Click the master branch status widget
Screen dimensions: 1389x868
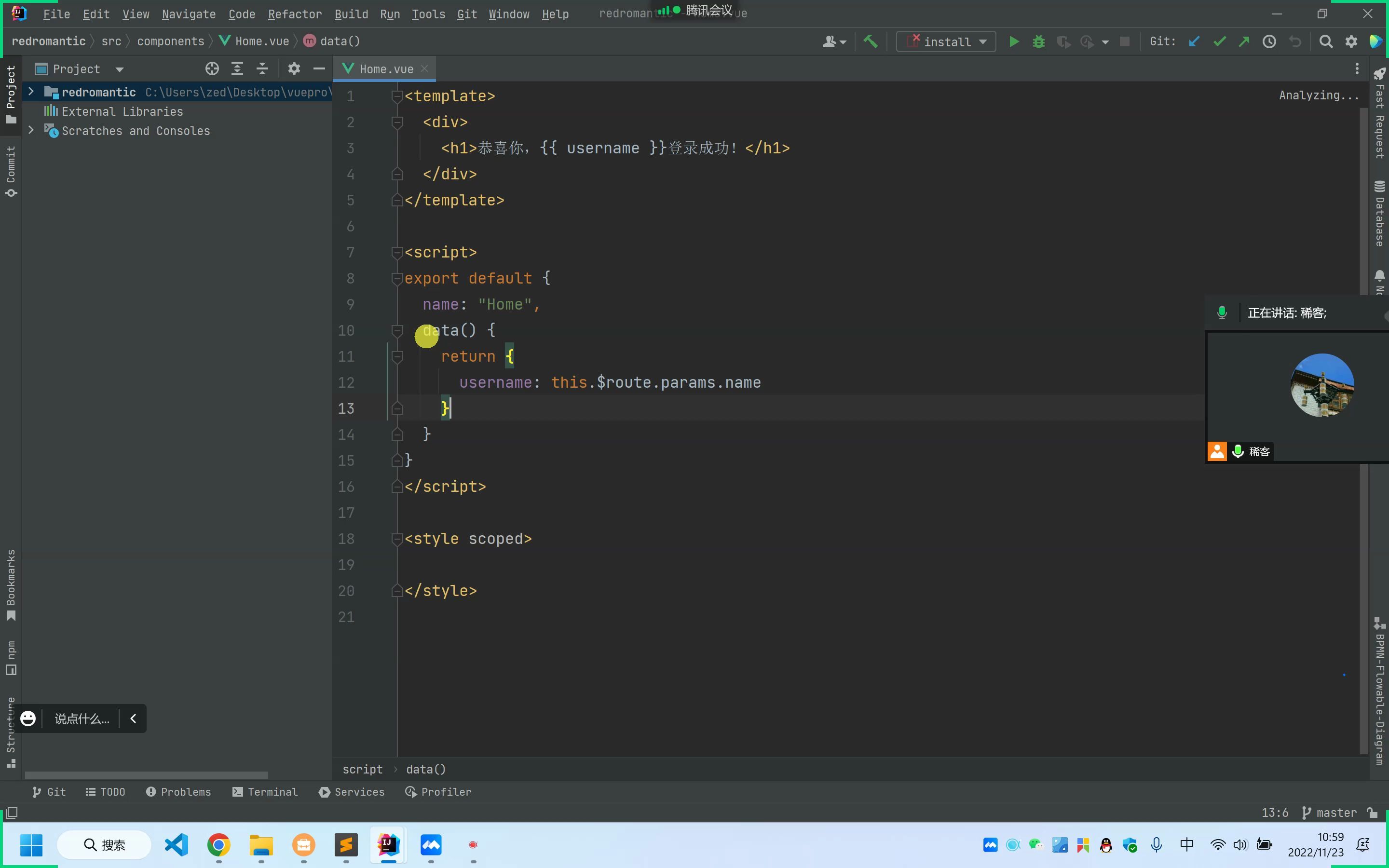click(x=1329, y=813)
